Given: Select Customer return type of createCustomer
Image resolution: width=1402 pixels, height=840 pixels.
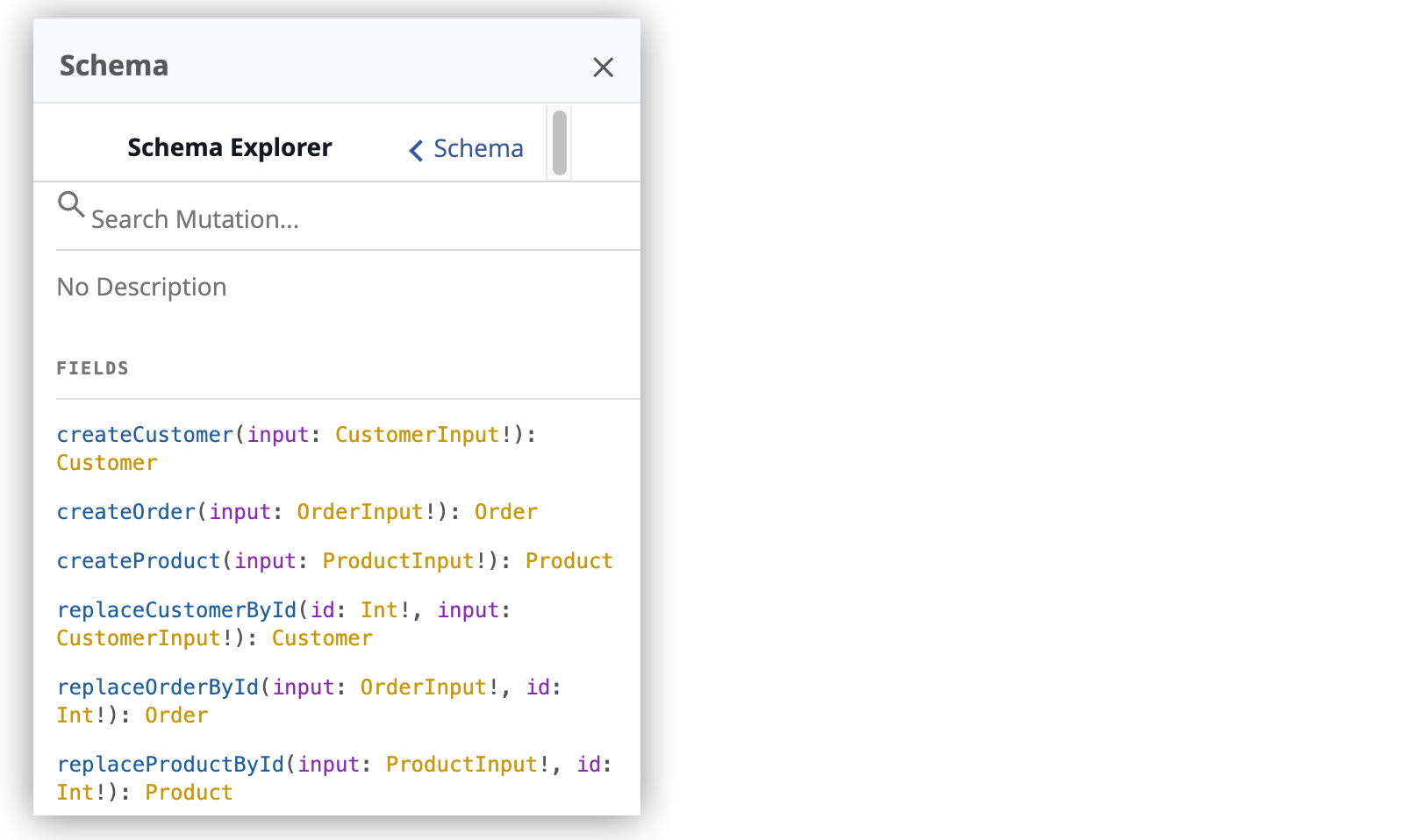Looking at the screenshot, I should (107, 463).
